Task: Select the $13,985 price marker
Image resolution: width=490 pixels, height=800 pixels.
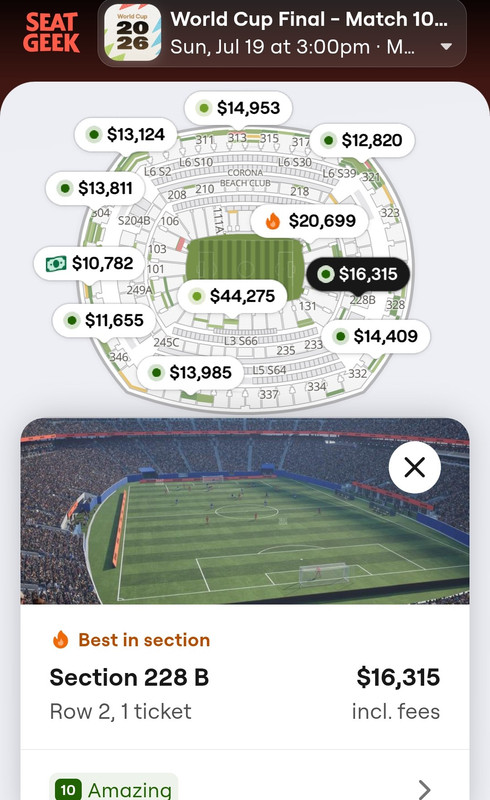Action: tap(190, 373)
